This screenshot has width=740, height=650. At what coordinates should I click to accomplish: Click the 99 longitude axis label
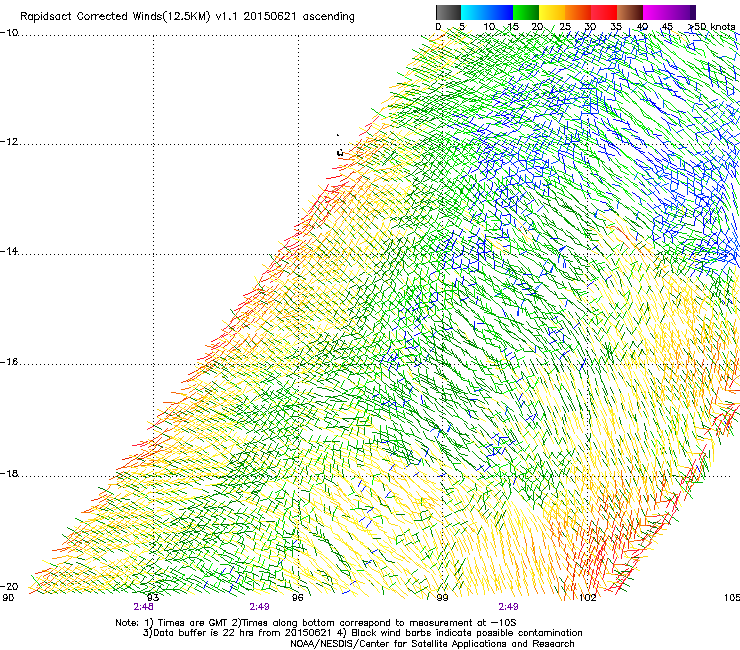[442, 598]
